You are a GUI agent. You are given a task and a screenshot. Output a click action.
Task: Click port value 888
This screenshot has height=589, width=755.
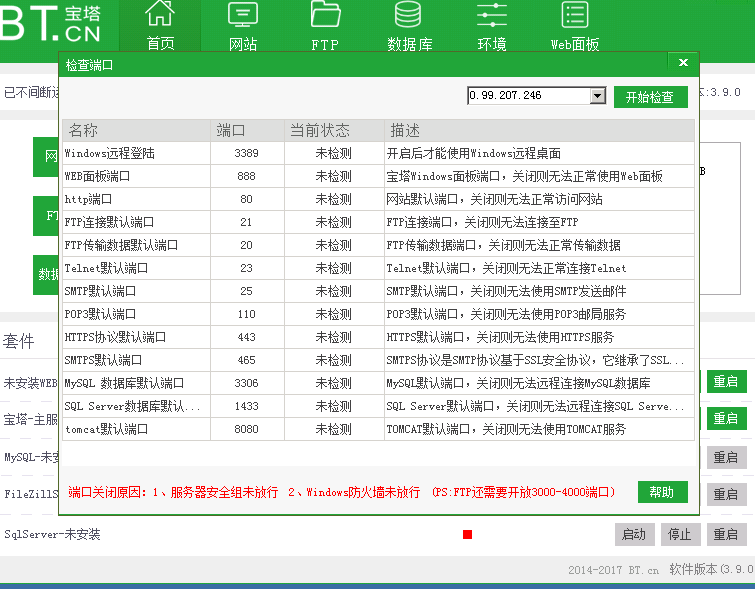coord(247,176)
